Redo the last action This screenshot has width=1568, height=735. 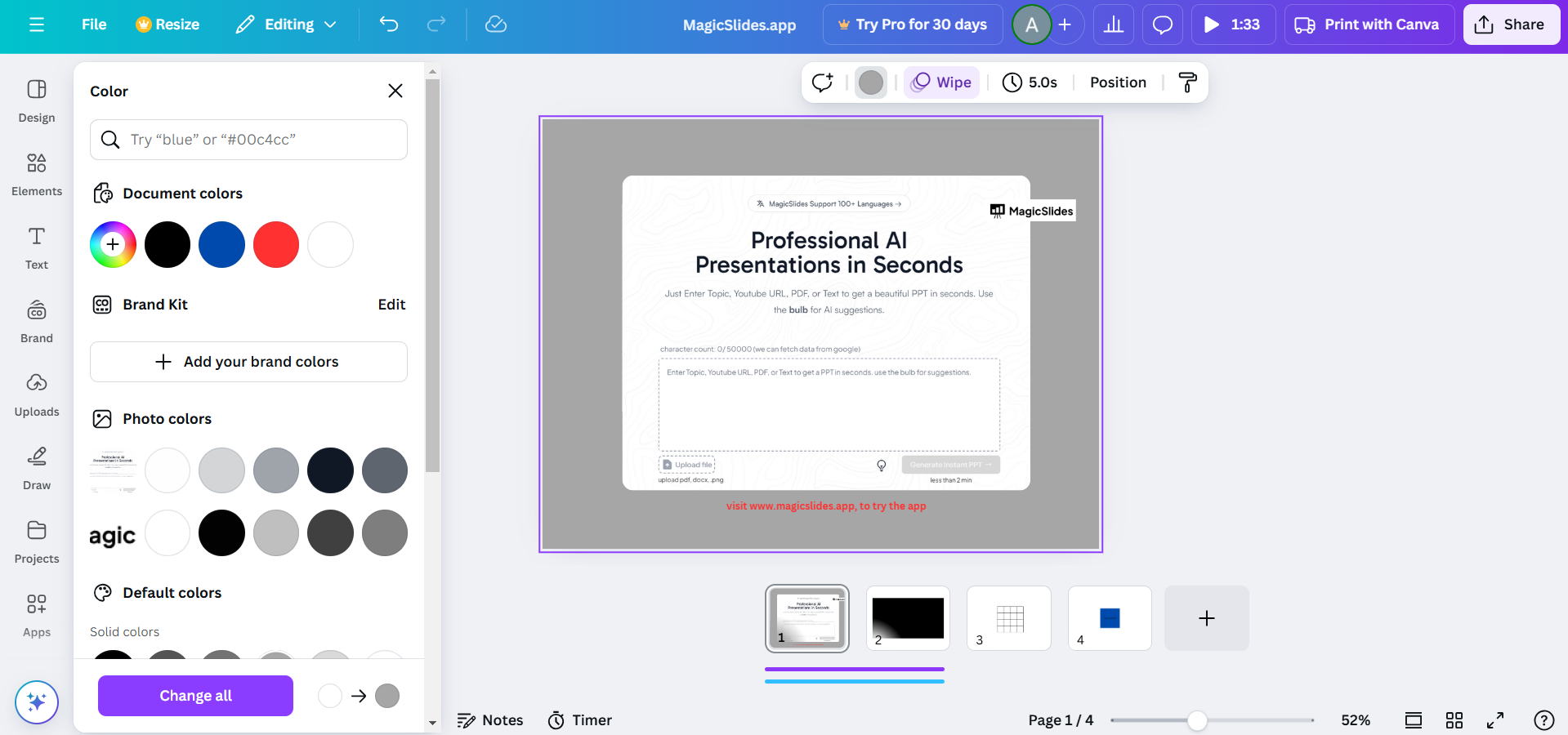click(436, 24)
